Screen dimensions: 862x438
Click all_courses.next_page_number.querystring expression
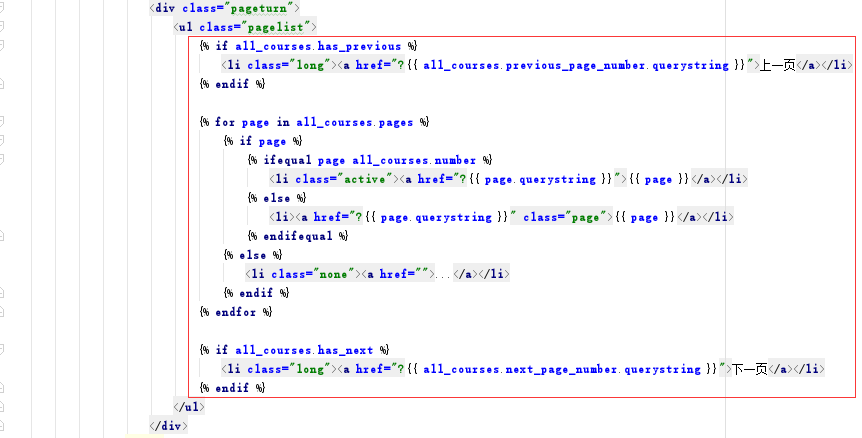click(x=562, y=369)
